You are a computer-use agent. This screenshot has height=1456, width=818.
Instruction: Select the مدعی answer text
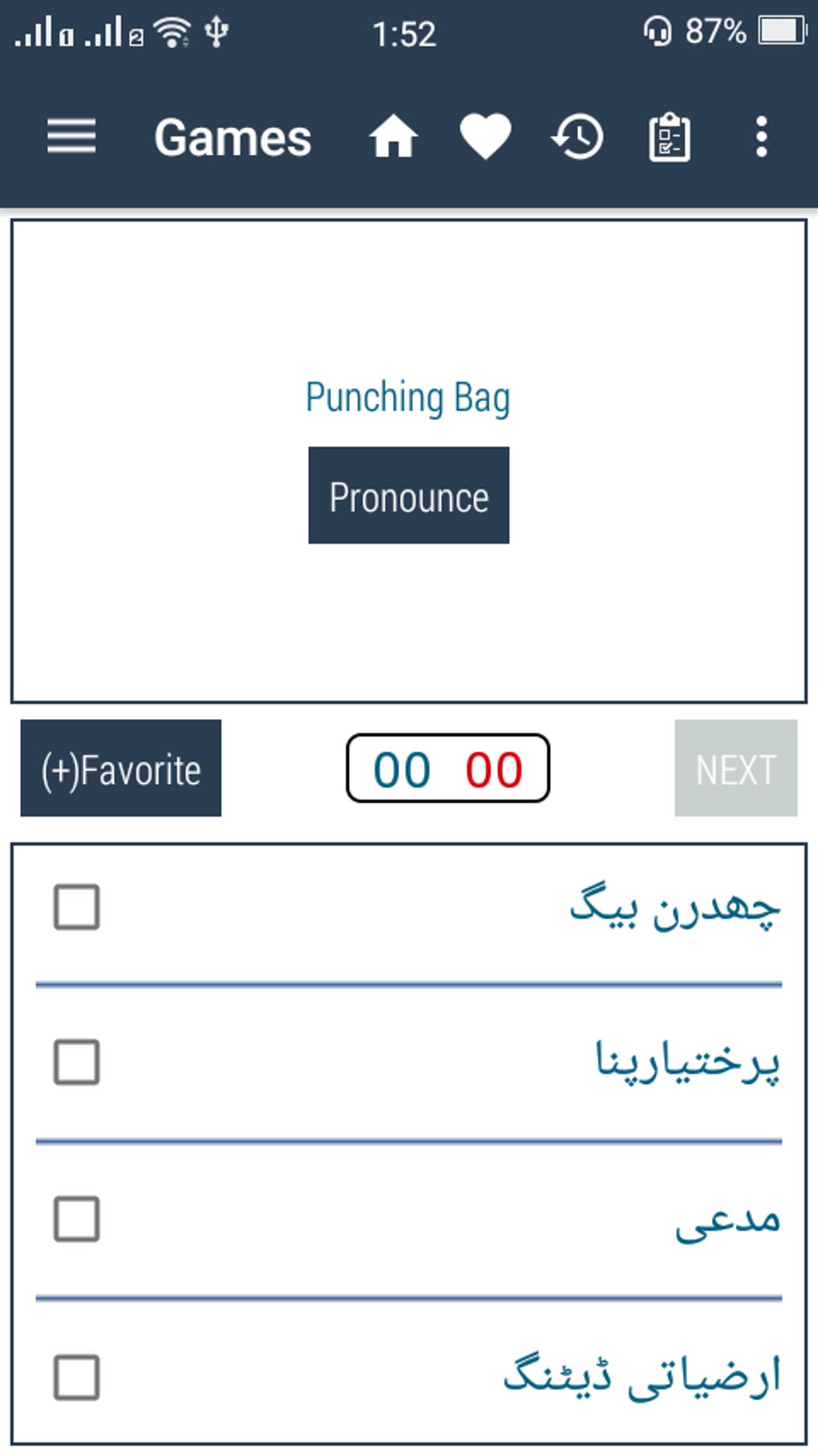[x=727, y=1221]
